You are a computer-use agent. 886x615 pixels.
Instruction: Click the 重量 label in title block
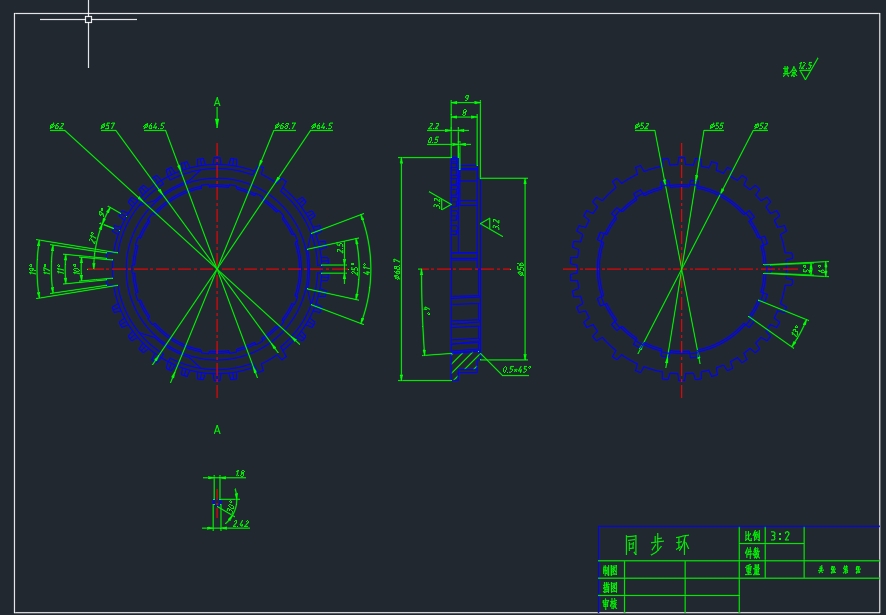pos(753,570)
